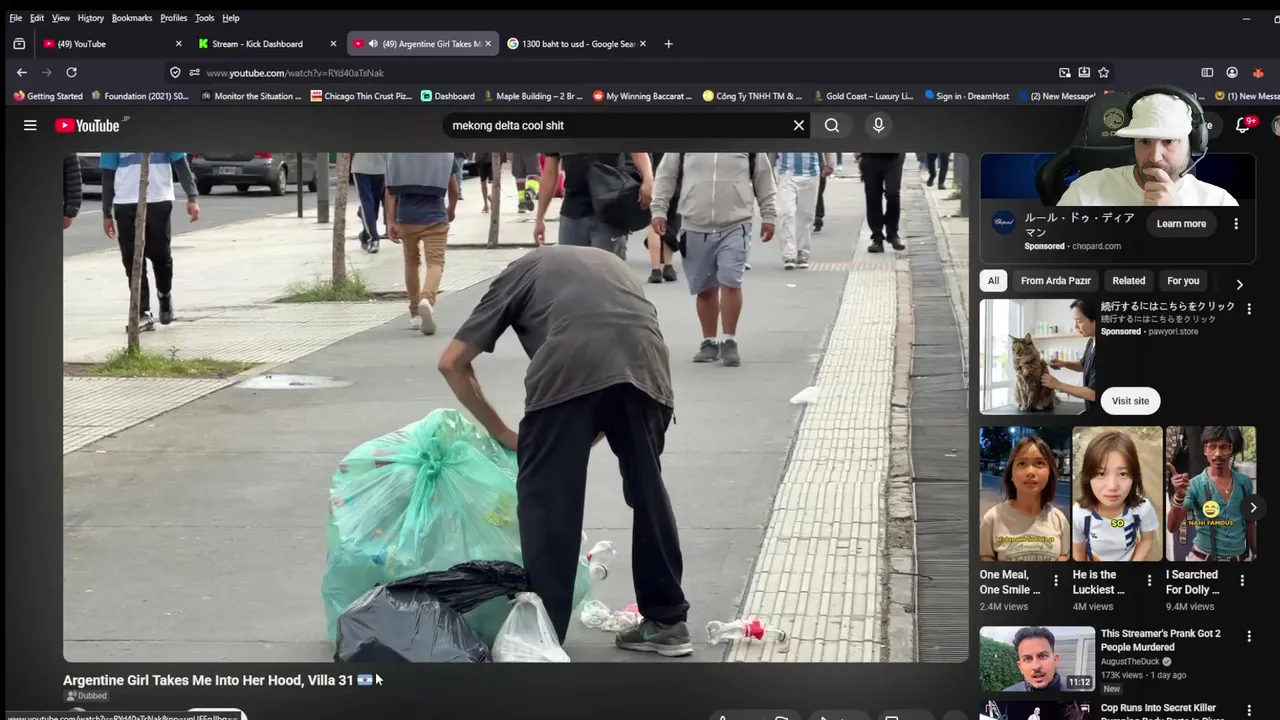The height and width of the screenshot is (720, 1280).
Task: Open the MetaMask fox extension
Action: click(1258, 72)
